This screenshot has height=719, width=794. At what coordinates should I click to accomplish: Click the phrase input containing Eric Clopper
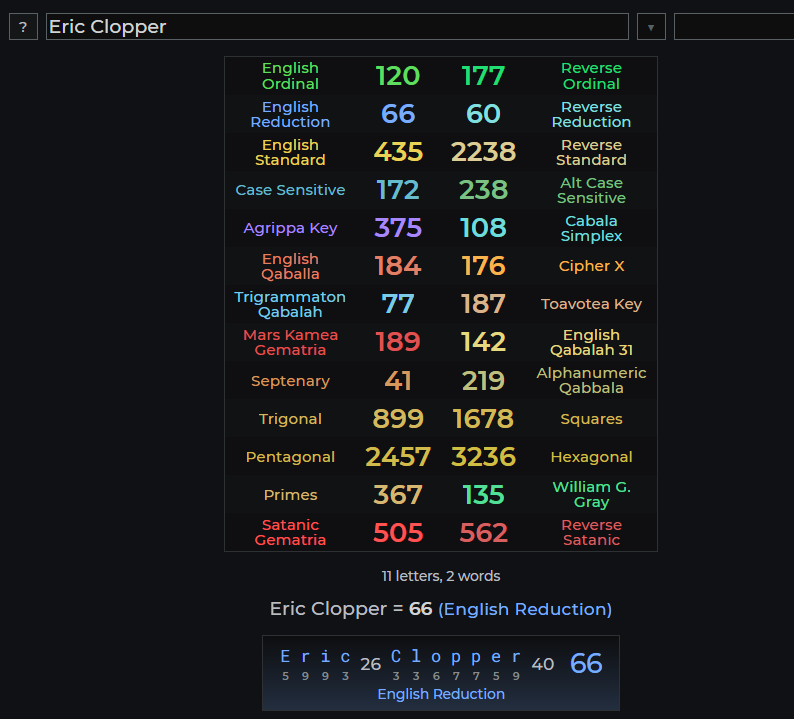337,27
